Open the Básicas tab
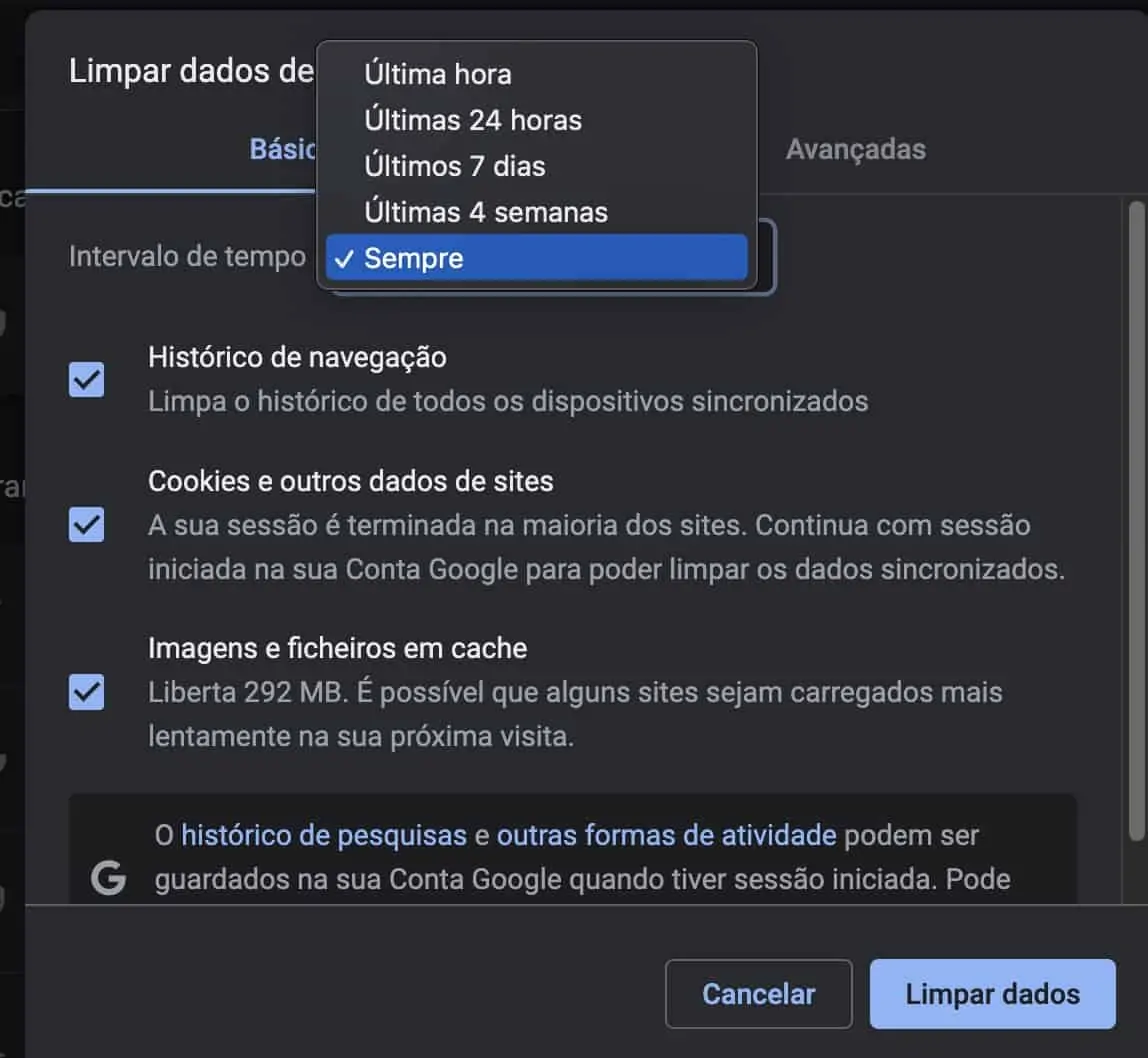This screenshot has height=1058, width=1148. coord(283,149)
